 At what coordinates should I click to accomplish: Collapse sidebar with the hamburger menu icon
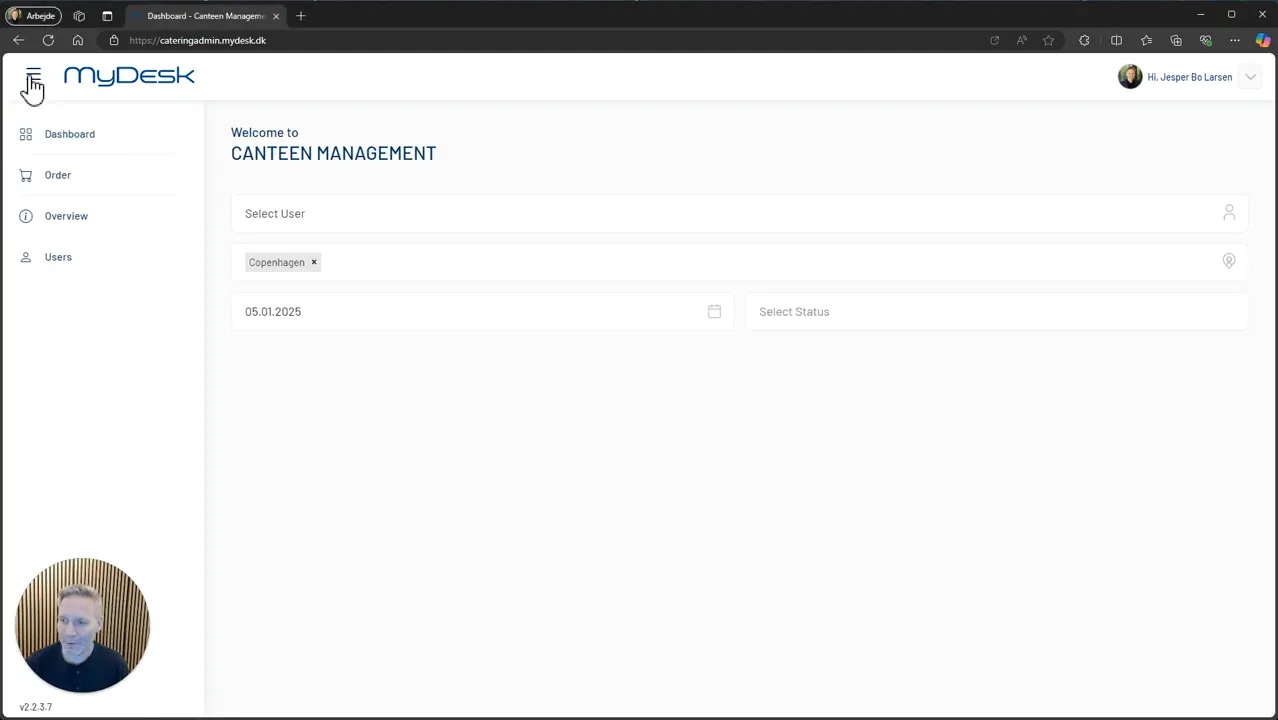pos(34,76)
